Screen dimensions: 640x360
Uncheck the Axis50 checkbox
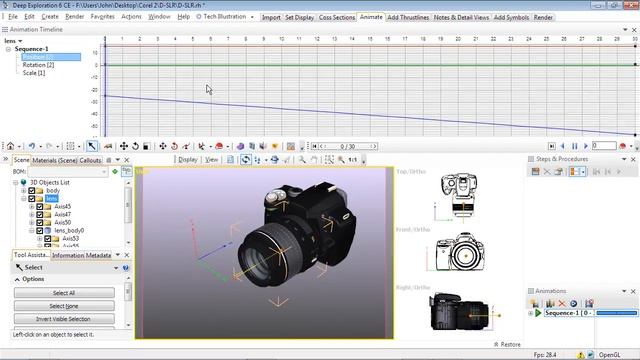pos(40,223)
